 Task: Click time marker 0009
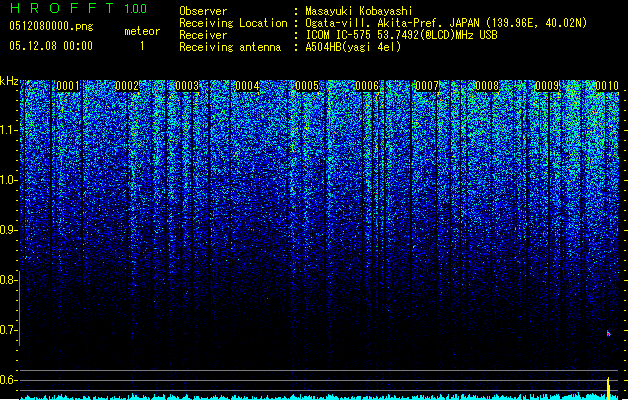click(x=548, y=86)
